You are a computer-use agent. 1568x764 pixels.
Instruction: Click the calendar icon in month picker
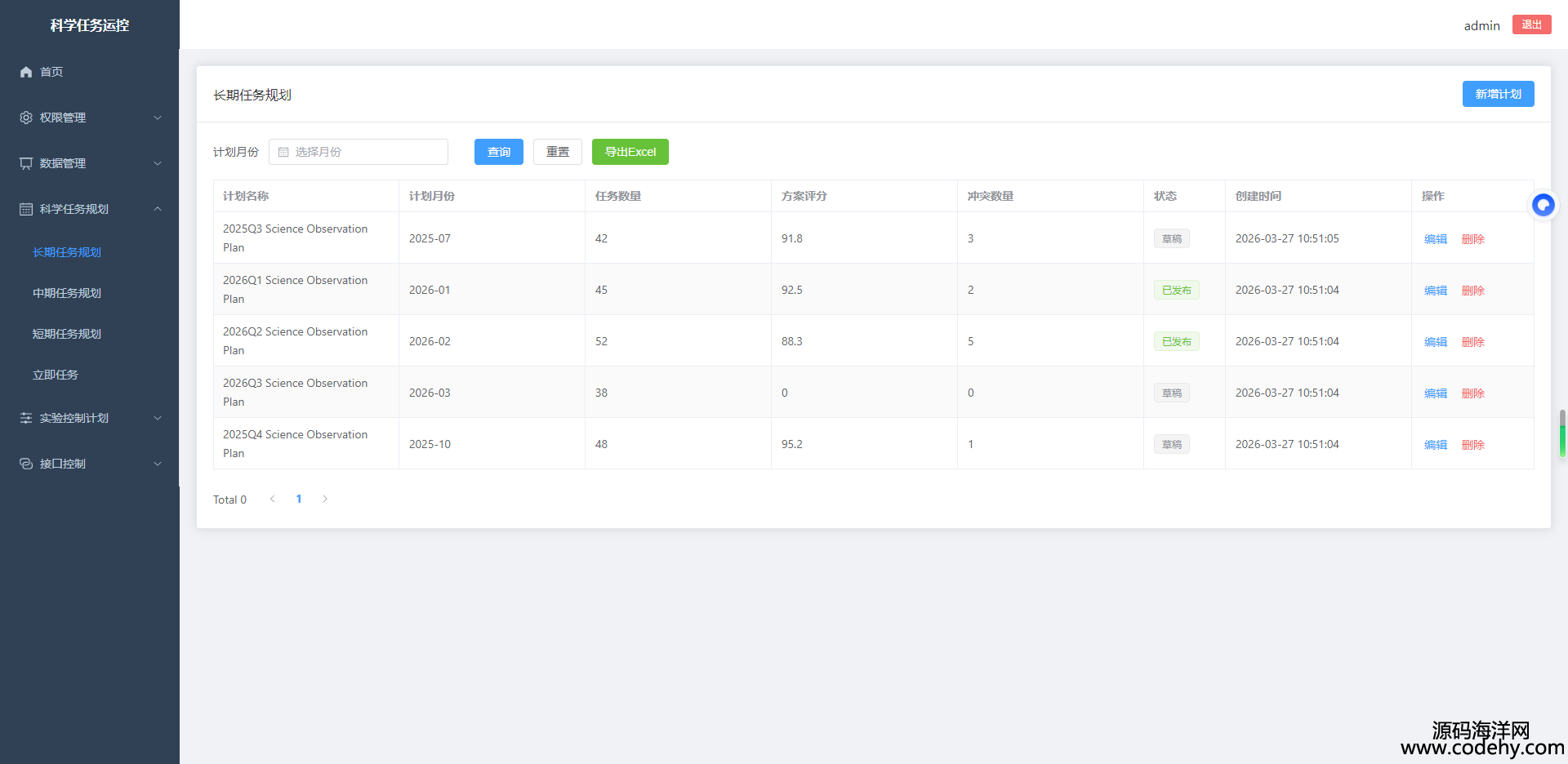(283, 152)
